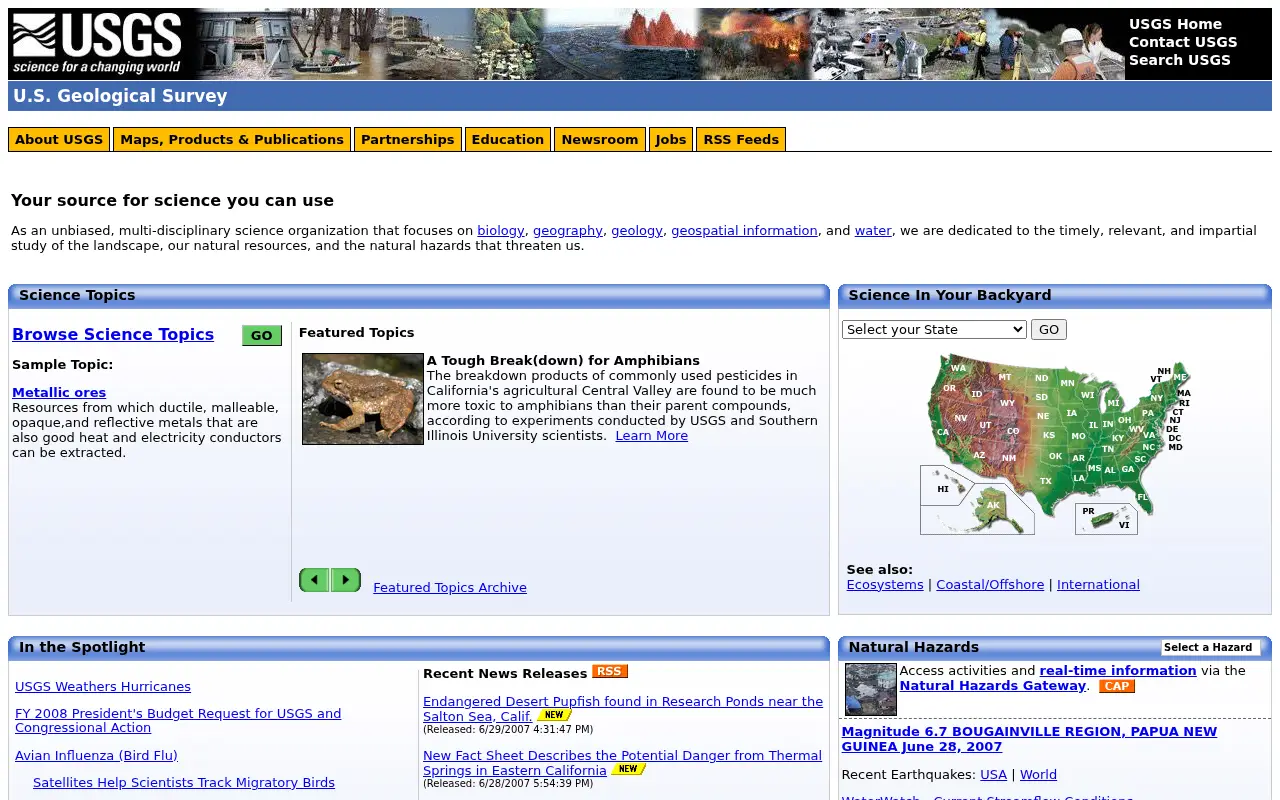Viewport: 1280px width, 800px height.
Task: Open the Select your State dropdown
Action: pos(934,329)
